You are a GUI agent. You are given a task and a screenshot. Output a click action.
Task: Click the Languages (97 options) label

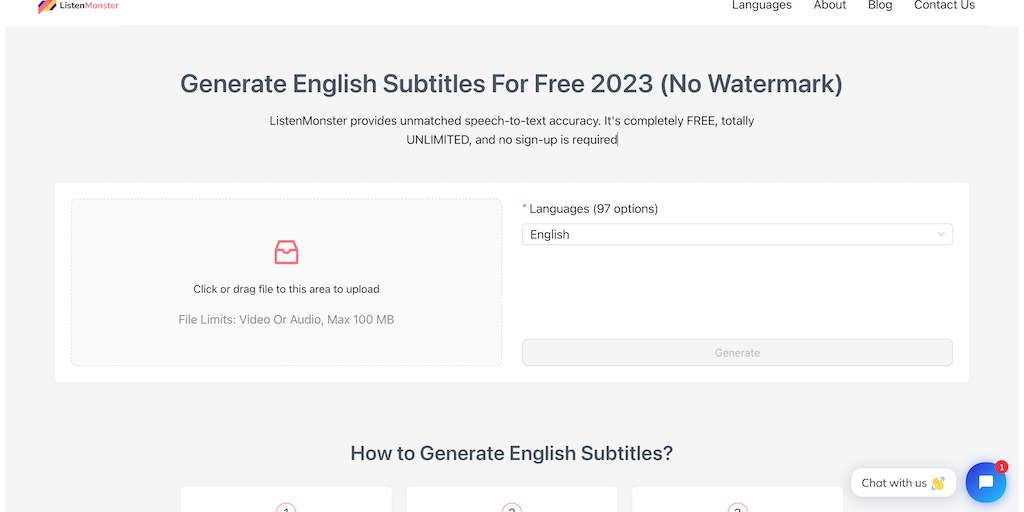pos(593,209)
